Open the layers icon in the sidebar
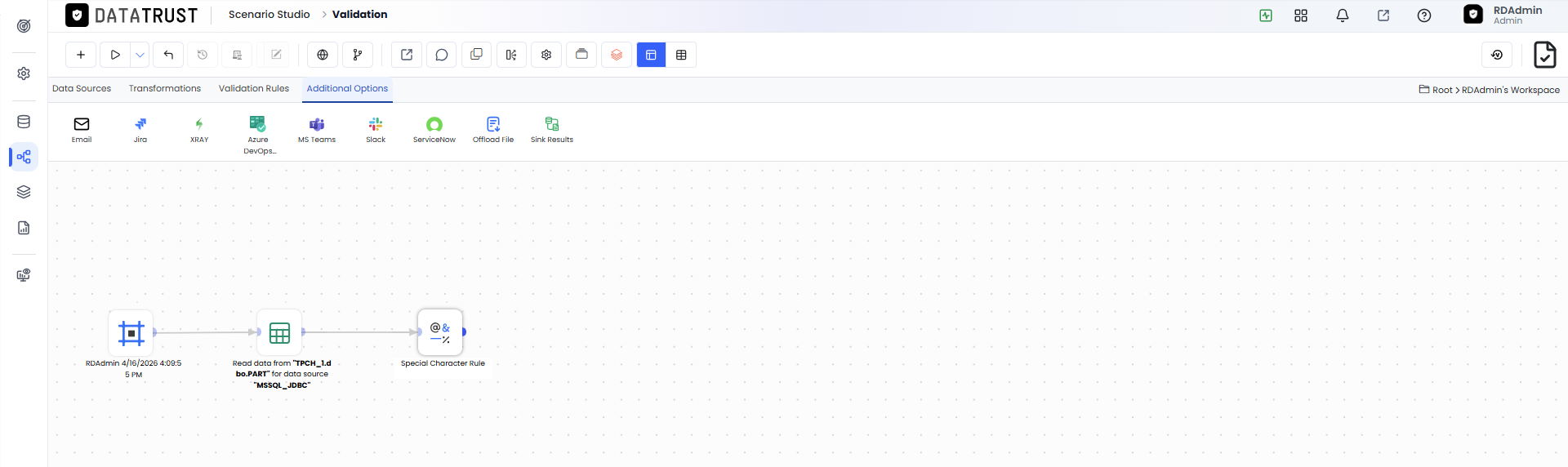Image resolution: width=1568 pixels, height=467 pixels. click(24, 192)
